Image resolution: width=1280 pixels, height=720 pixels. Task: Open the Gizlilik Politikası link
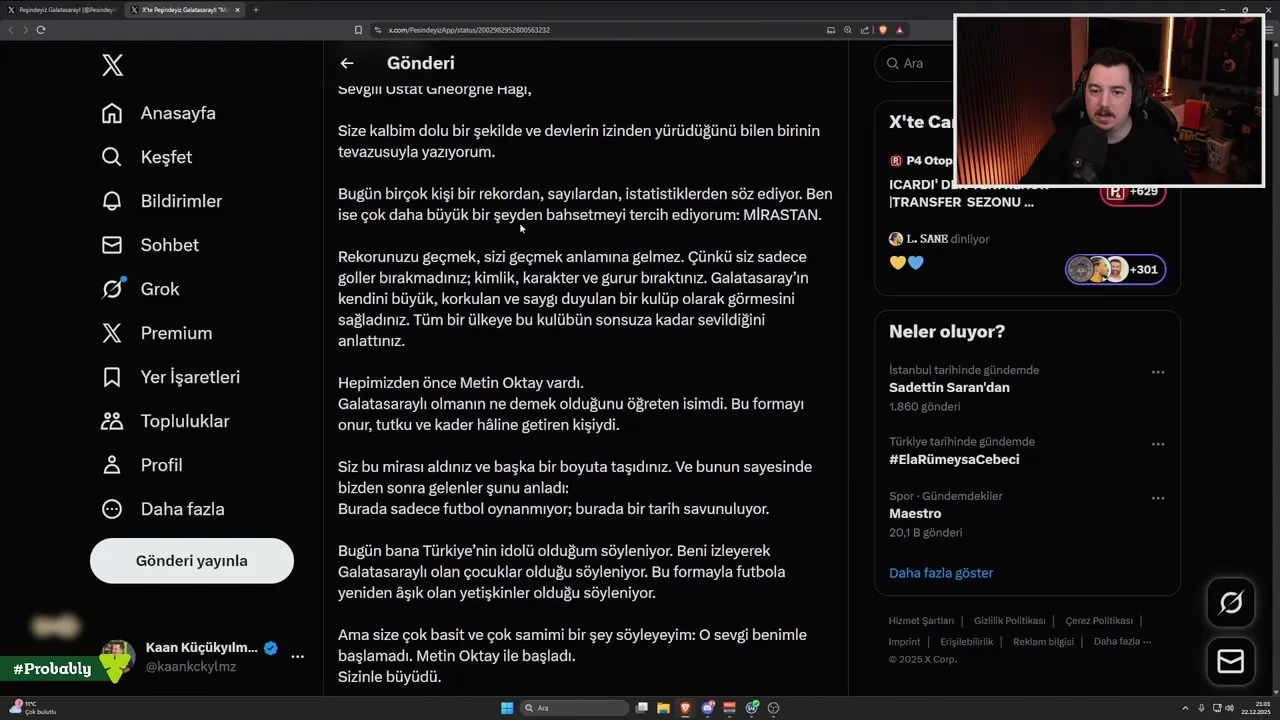coord(1009,621)
